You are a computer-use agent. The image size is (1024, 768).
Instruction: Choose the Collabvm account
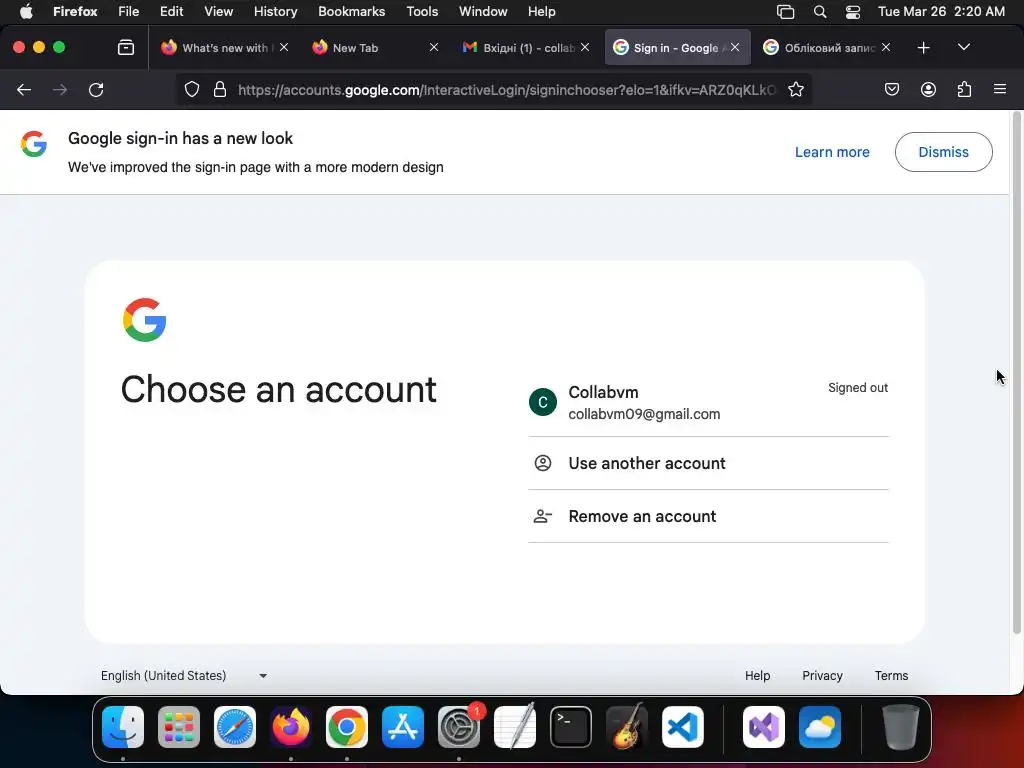point(709,402)
